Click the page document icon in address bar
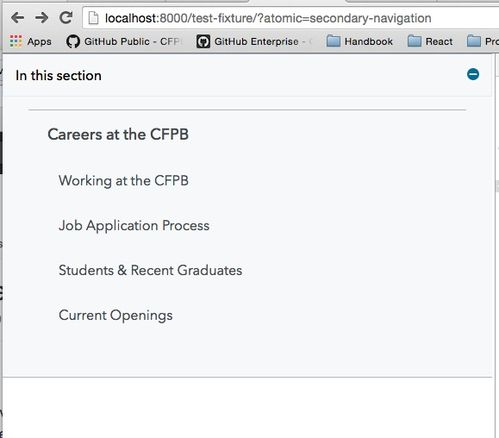This screenshot has height=438, width=499. pos(93,18)
